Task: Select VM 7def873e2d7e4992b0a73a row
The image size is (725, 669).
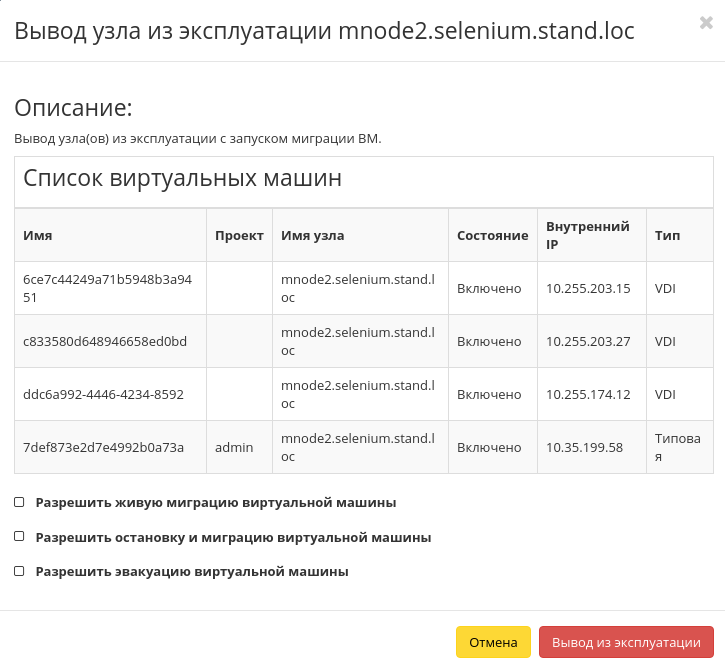Action: (x=103, y=447)
